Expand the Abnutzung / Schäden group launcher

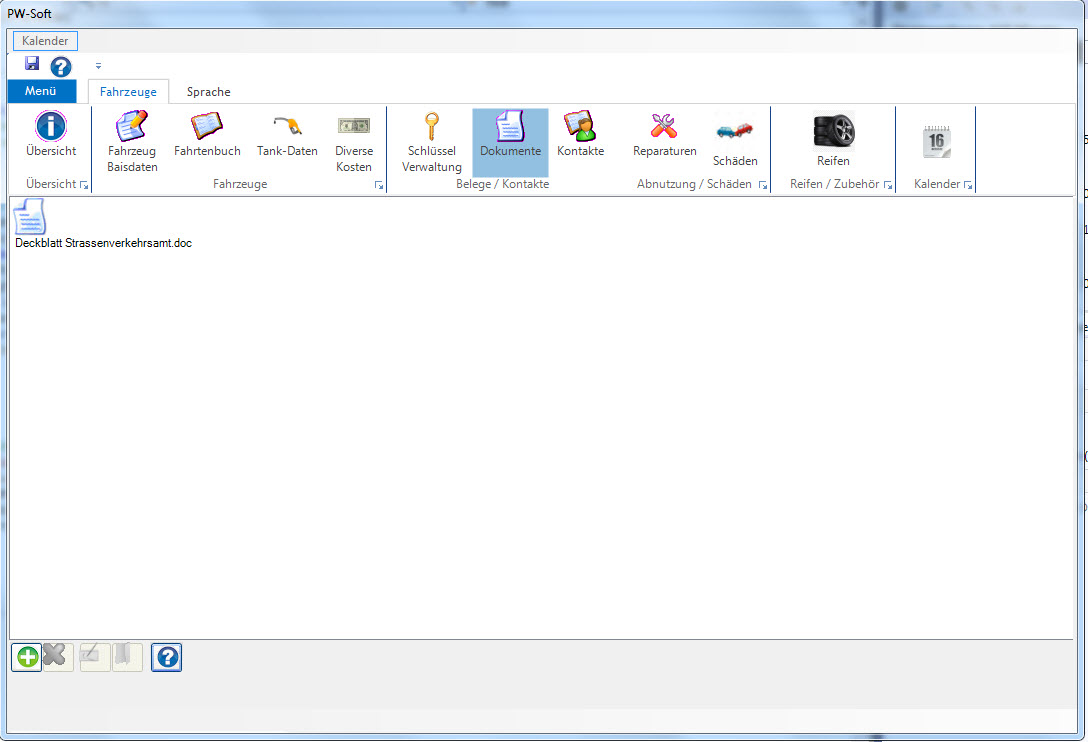(x=763, y=186)
